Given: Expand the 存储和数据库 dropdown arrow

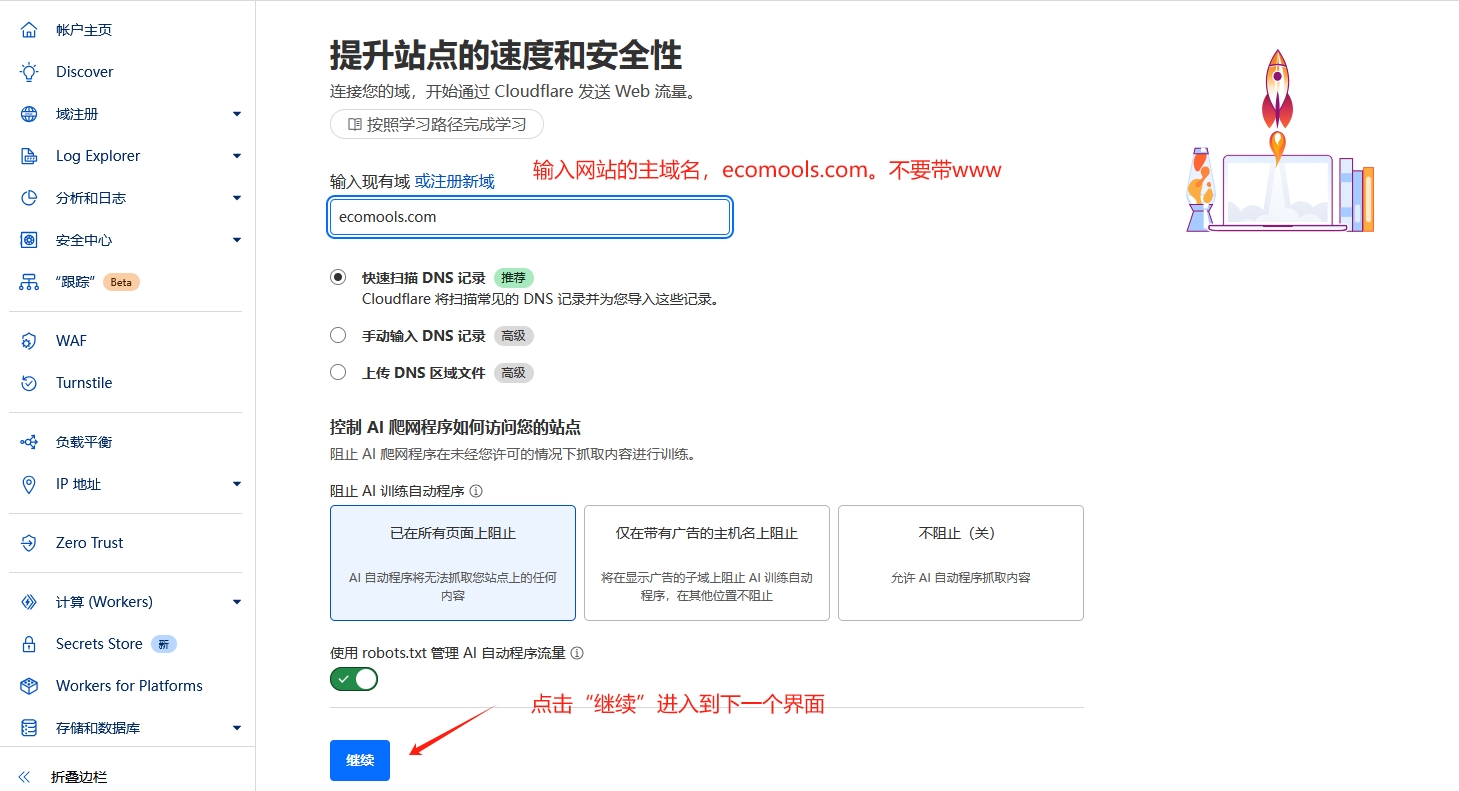Looking at the screenshot, I should click(x=237, y=728).
